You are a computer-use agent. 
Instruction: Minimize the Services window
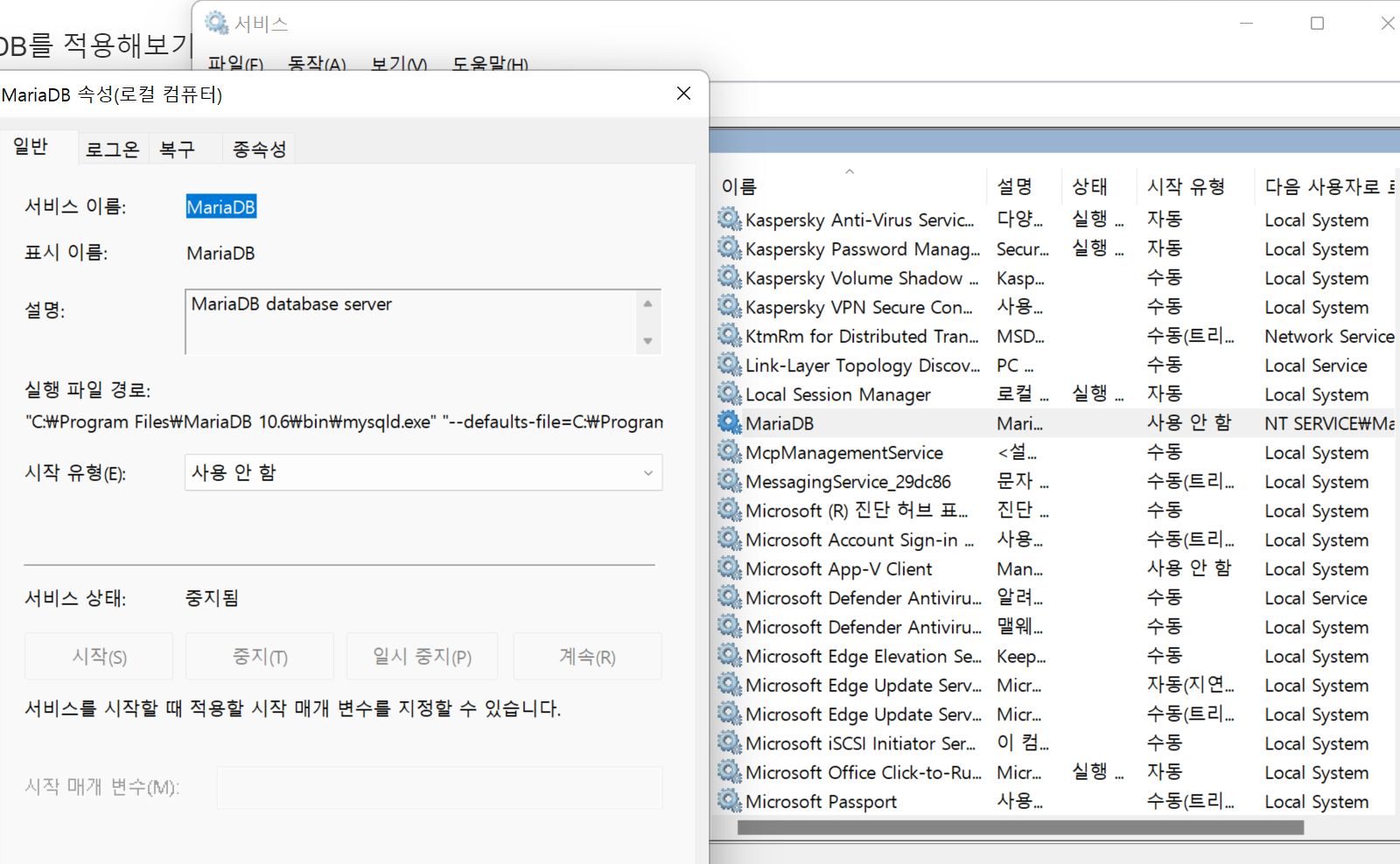1247,24
